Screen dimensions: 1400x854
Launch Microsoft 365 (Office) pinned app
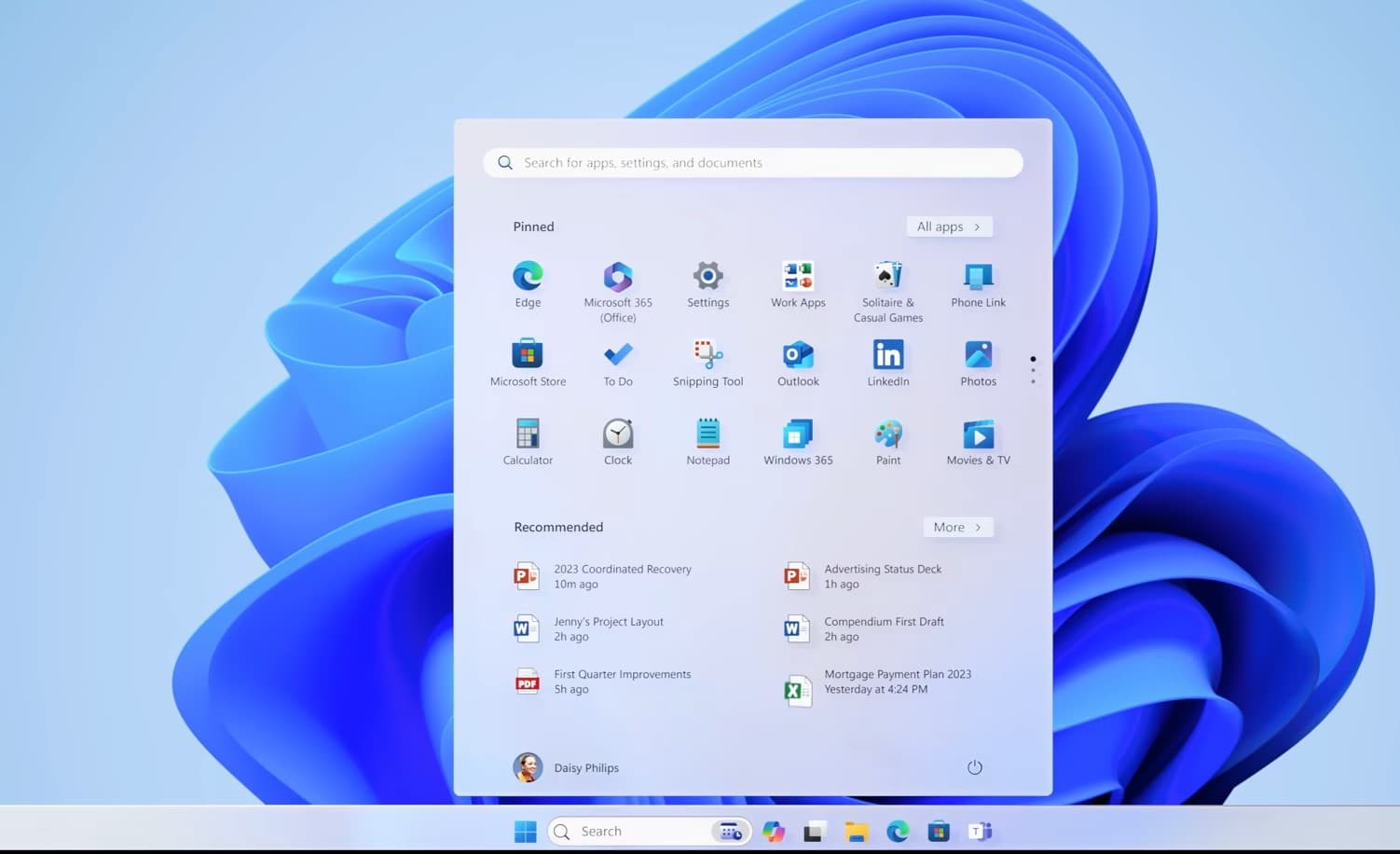[x=618, y=291]
